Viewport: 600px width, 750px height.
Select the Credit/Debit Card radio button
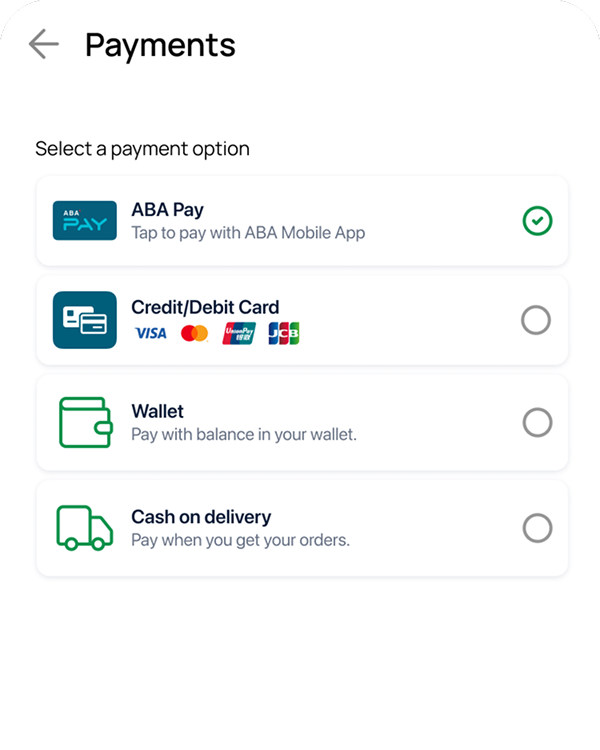coord(536,320)
